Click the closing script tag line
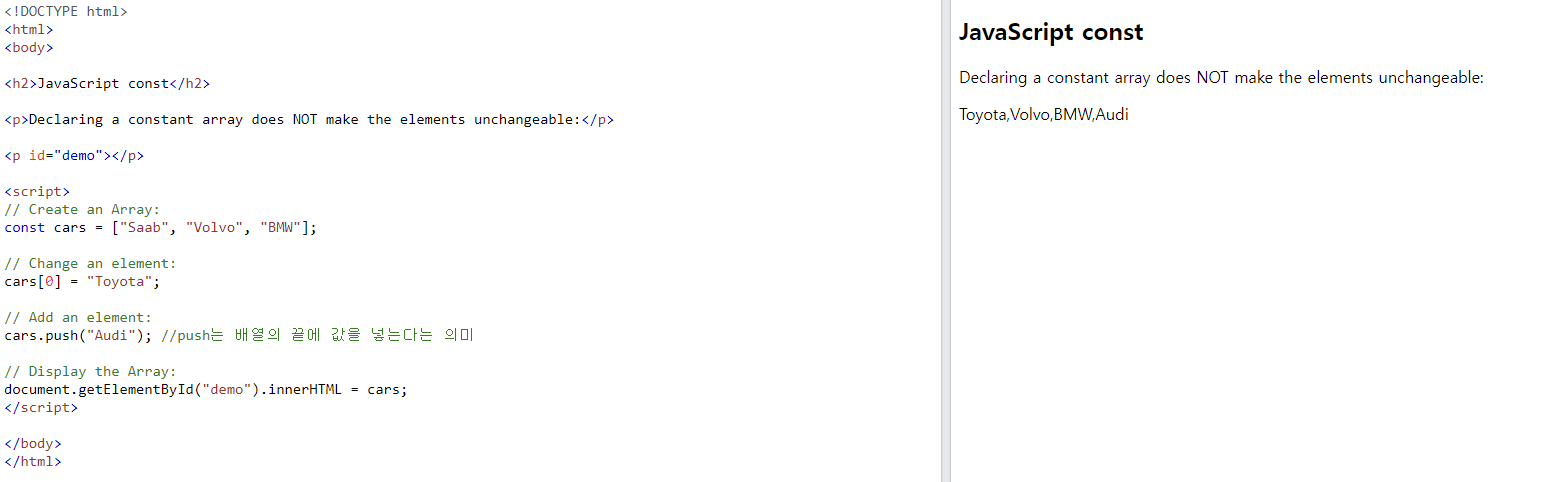Viewport: 1566px width, 482px height. 41,407
